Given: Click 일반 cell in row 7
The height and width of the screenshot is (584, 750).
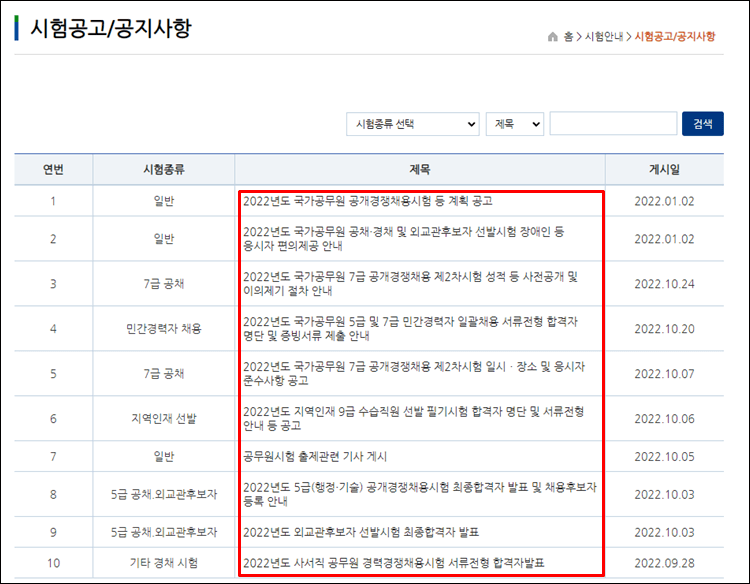Looking at the screenshot, I should pos(164,457).
